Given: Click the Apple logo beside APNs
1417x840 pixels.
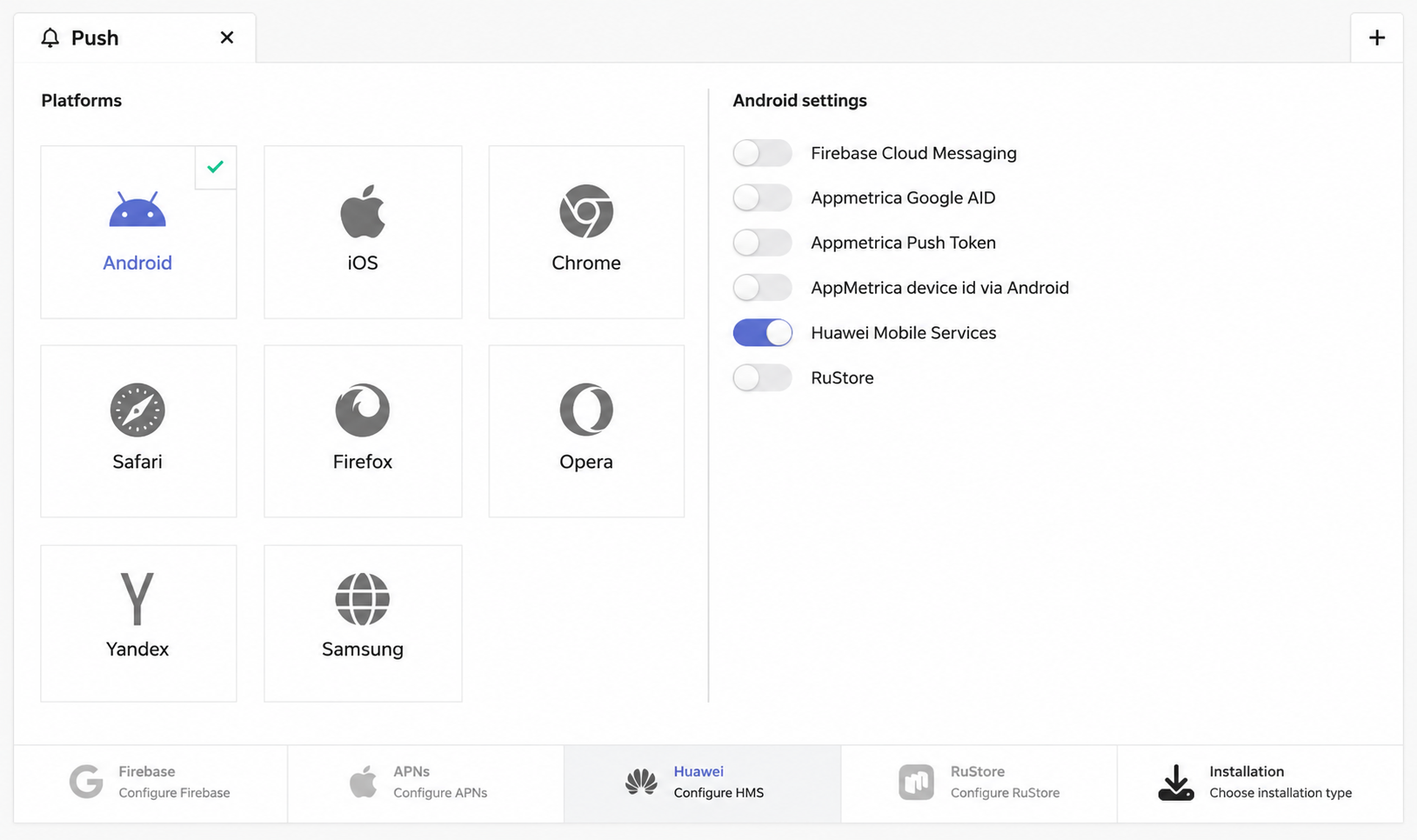Looking at the screenshot, I should pyautogui.click(x=364, y=782).
